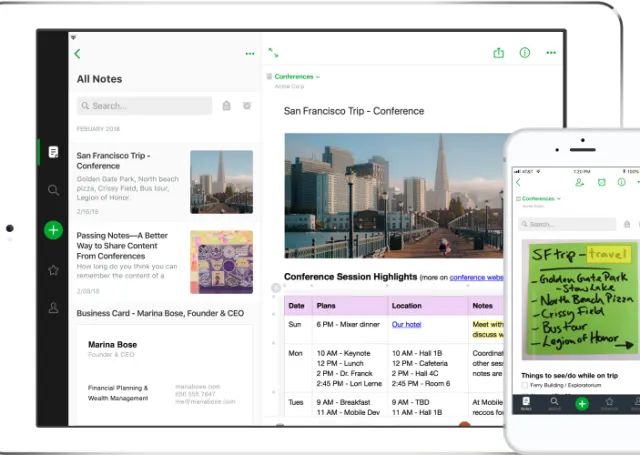This screenshot has width=640, height=455.
Task: Click the '10 AM - Keynote' entry
Action: point(343,353)
